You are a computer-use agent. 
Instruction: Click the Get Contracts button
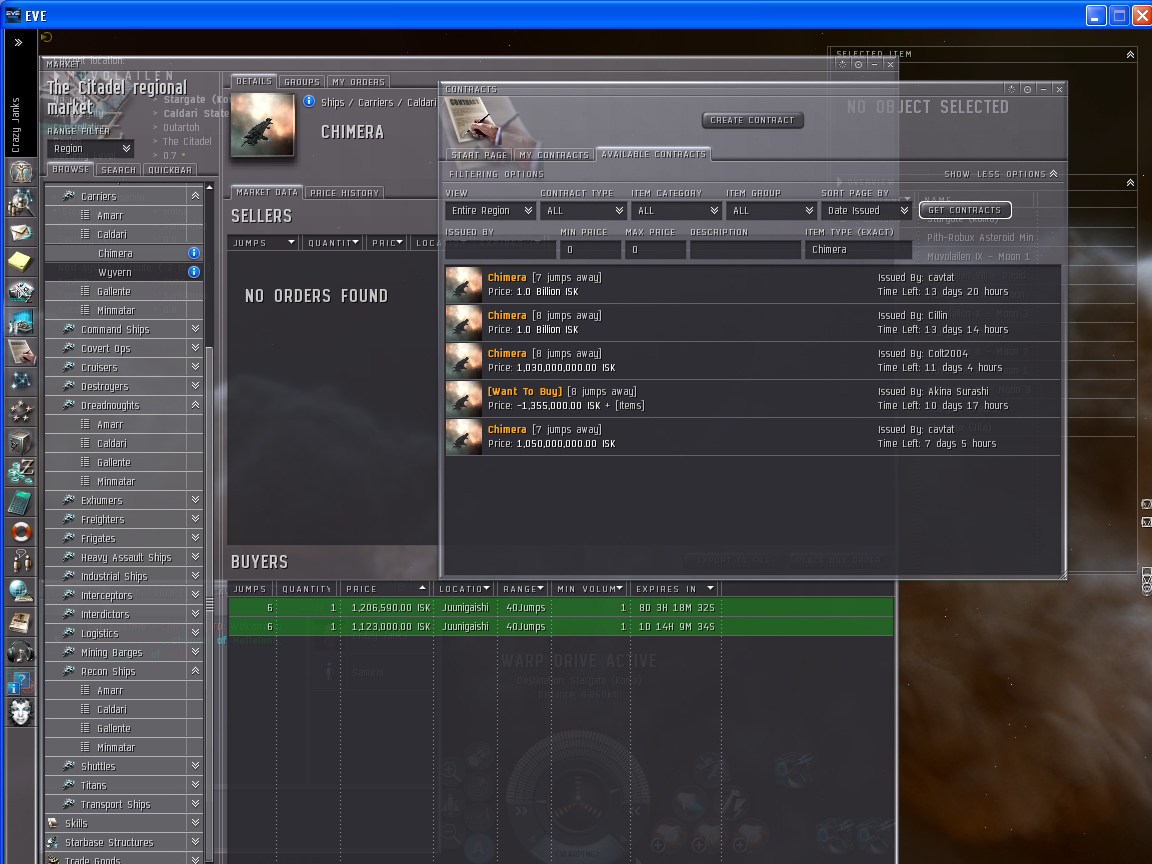pyautogui.click(x=964, y=211)
